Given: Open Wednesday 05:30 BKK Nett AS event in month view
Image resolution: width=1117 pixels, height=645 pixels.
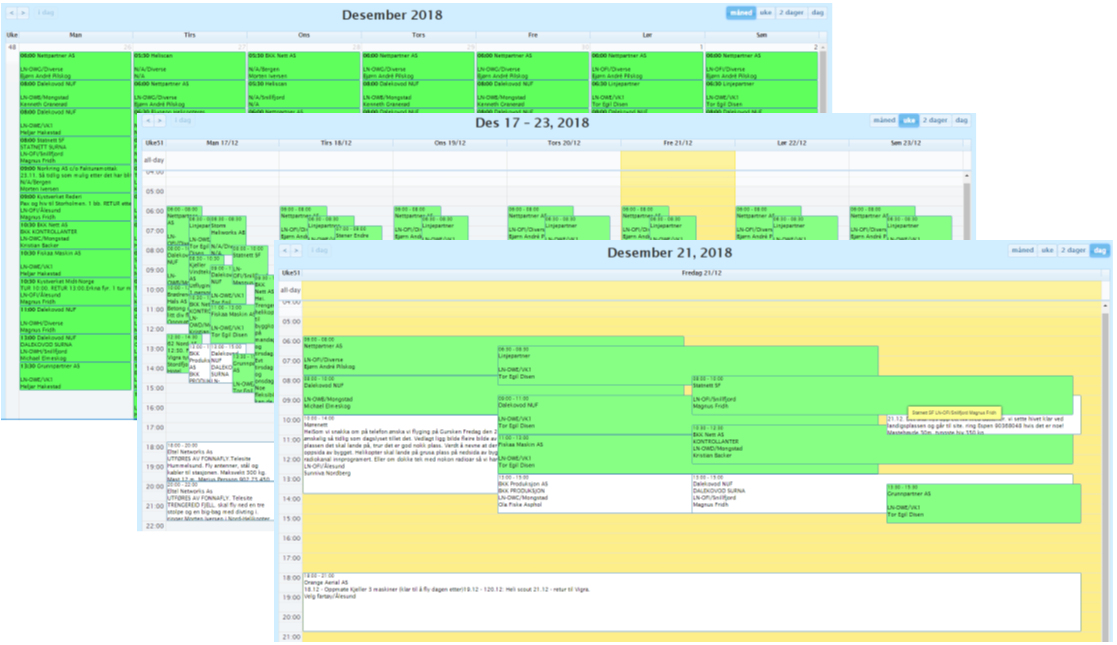Looking at the screenshot, I should click(303, 66).
